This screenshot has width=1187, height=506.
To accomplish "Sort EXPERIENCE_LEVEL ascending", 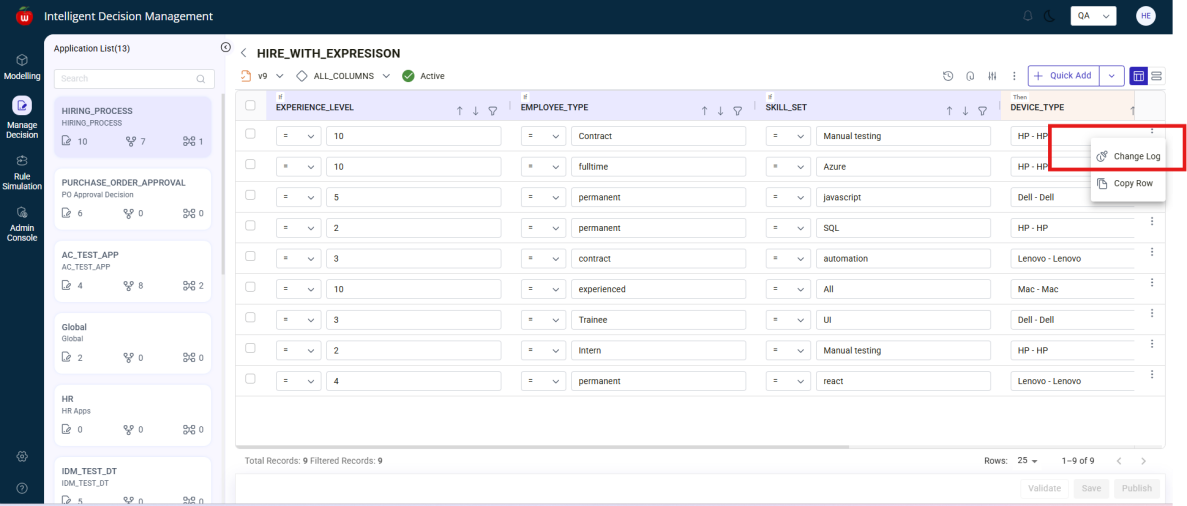I will click(x=460, y=111).
